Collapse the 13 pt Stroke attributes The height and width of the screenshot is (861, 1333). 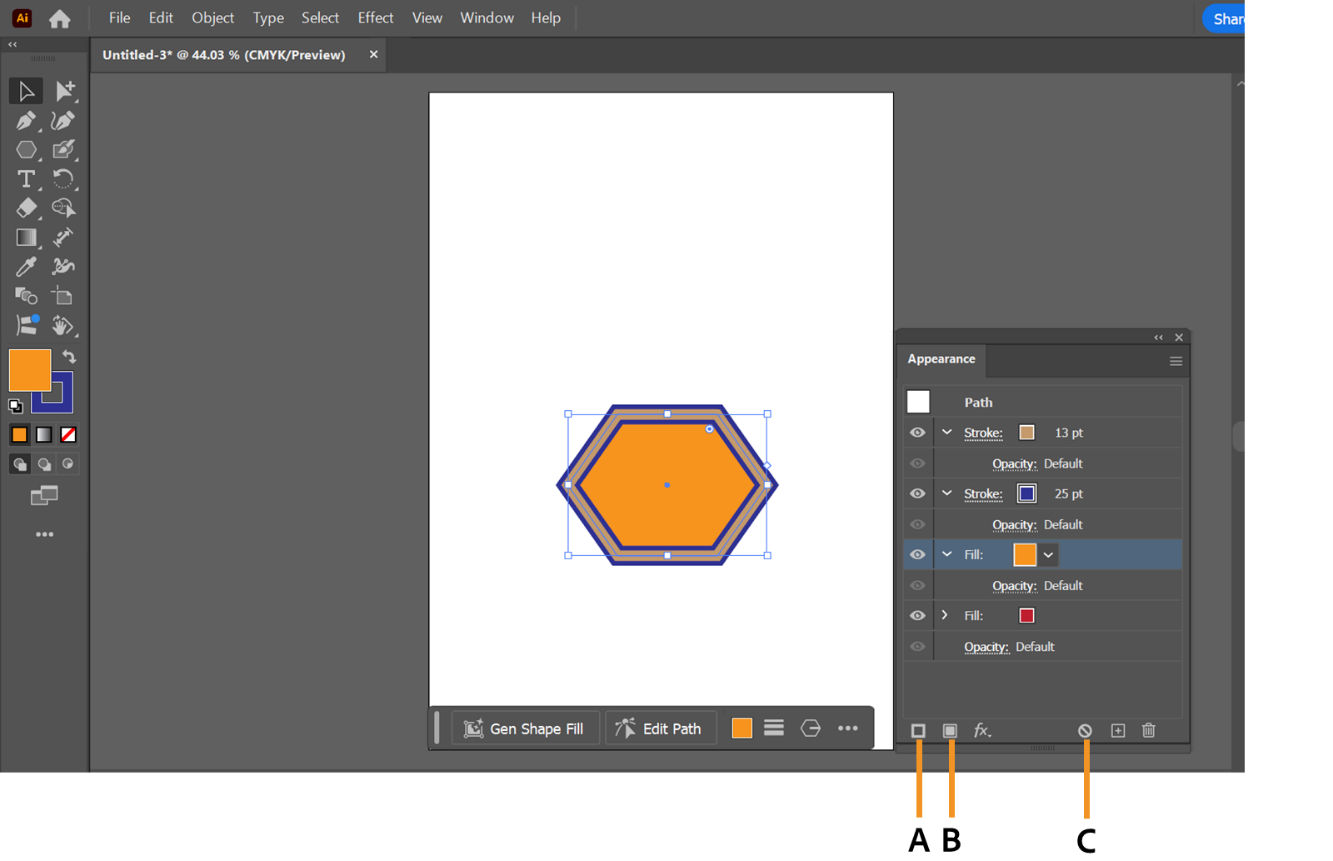pos(946,432)
